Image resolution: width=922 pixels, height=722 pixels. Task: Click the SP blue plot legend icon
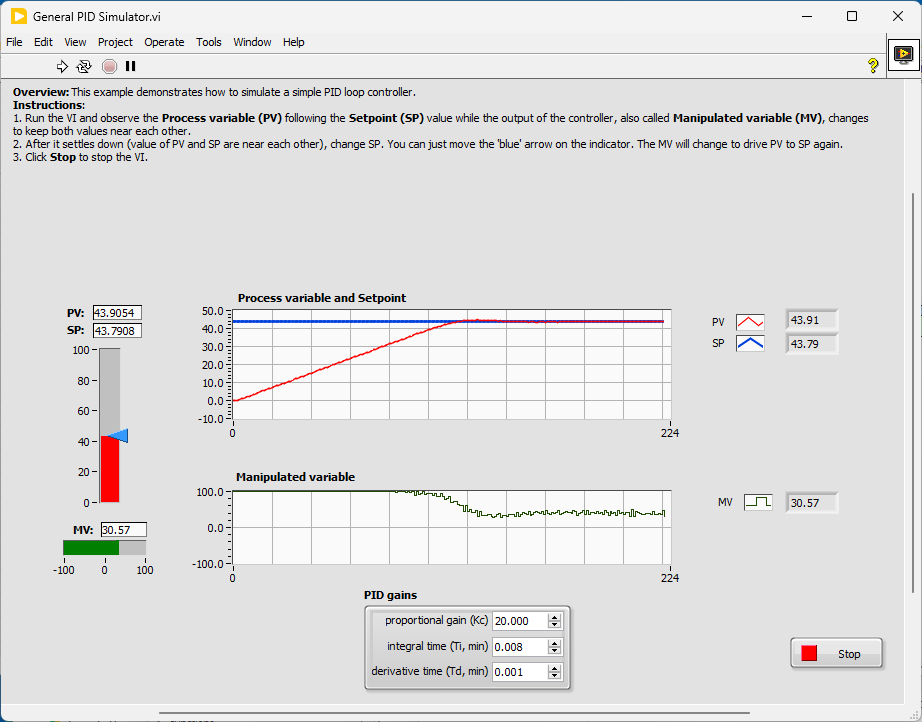point(750,343)
